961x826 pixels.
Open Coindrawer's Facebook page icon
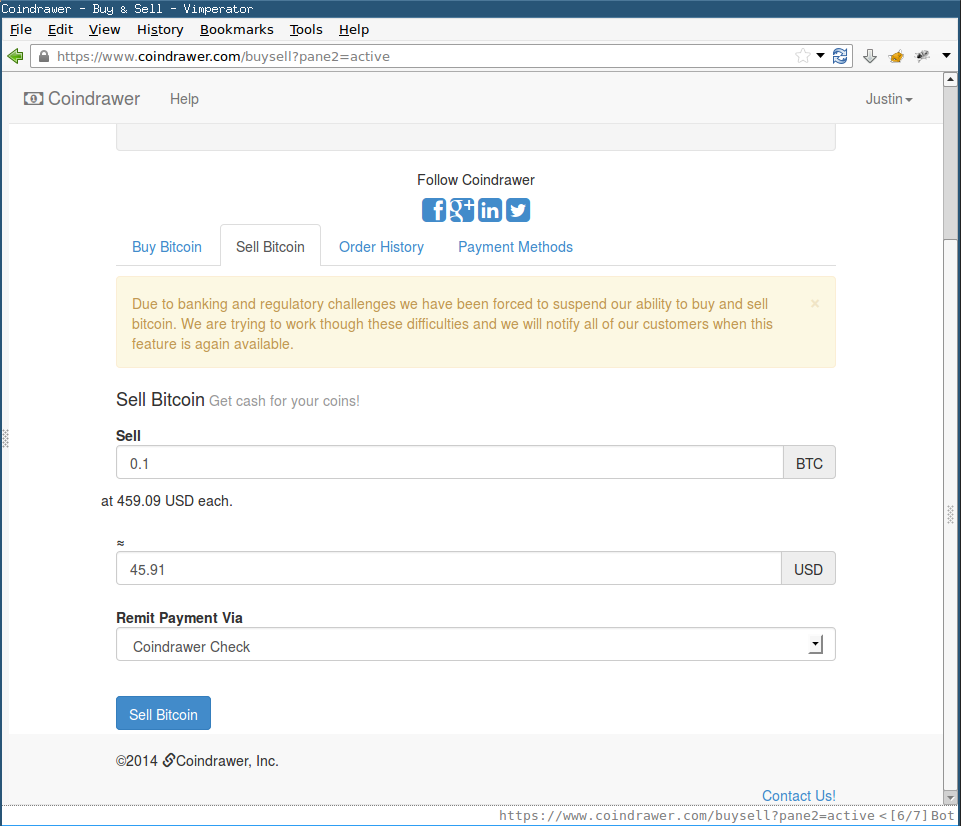click(x=434, y=210)
